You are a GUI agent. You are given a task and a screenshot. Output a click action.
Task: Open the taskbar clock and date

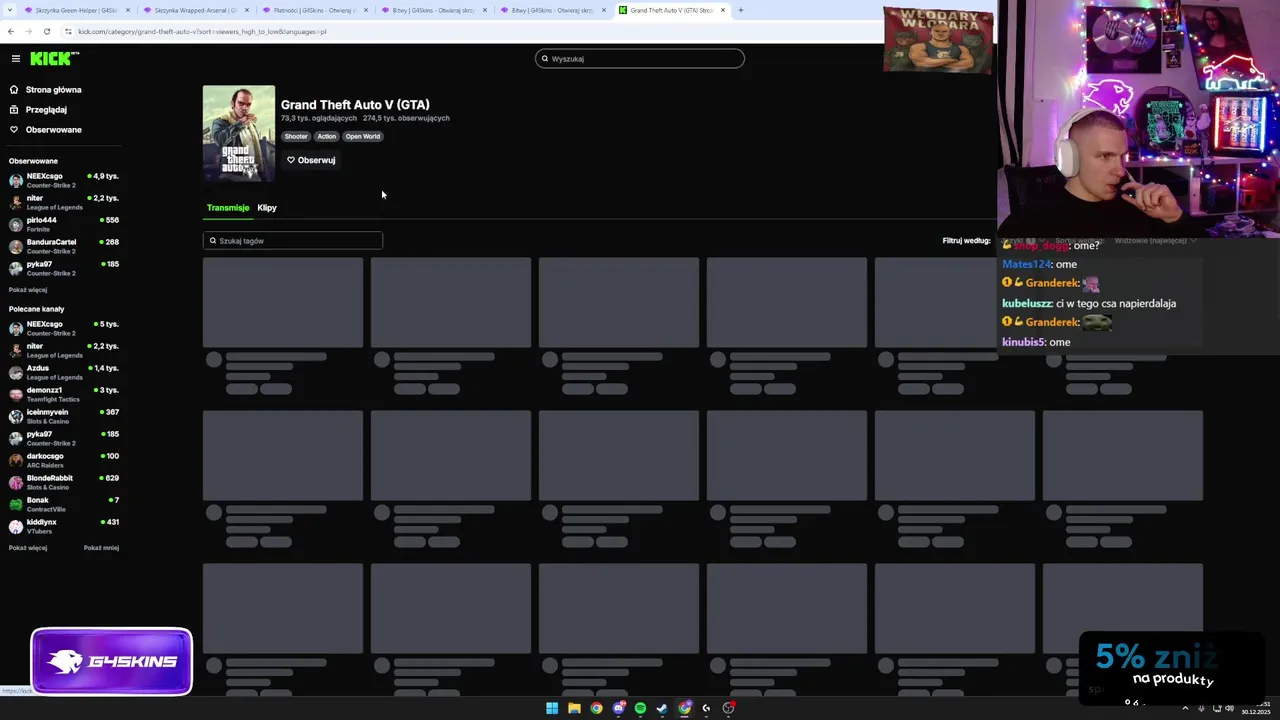(x=1257, y=708)
